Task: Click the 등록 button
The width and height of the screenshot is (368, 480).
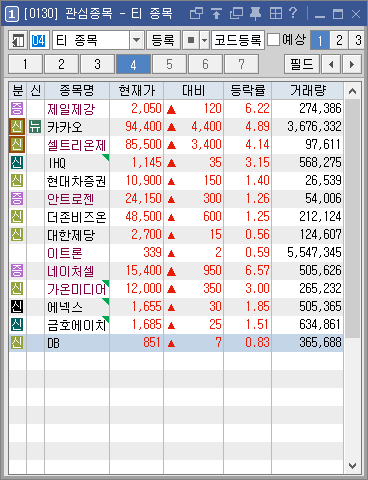Action: coord(163,41)
